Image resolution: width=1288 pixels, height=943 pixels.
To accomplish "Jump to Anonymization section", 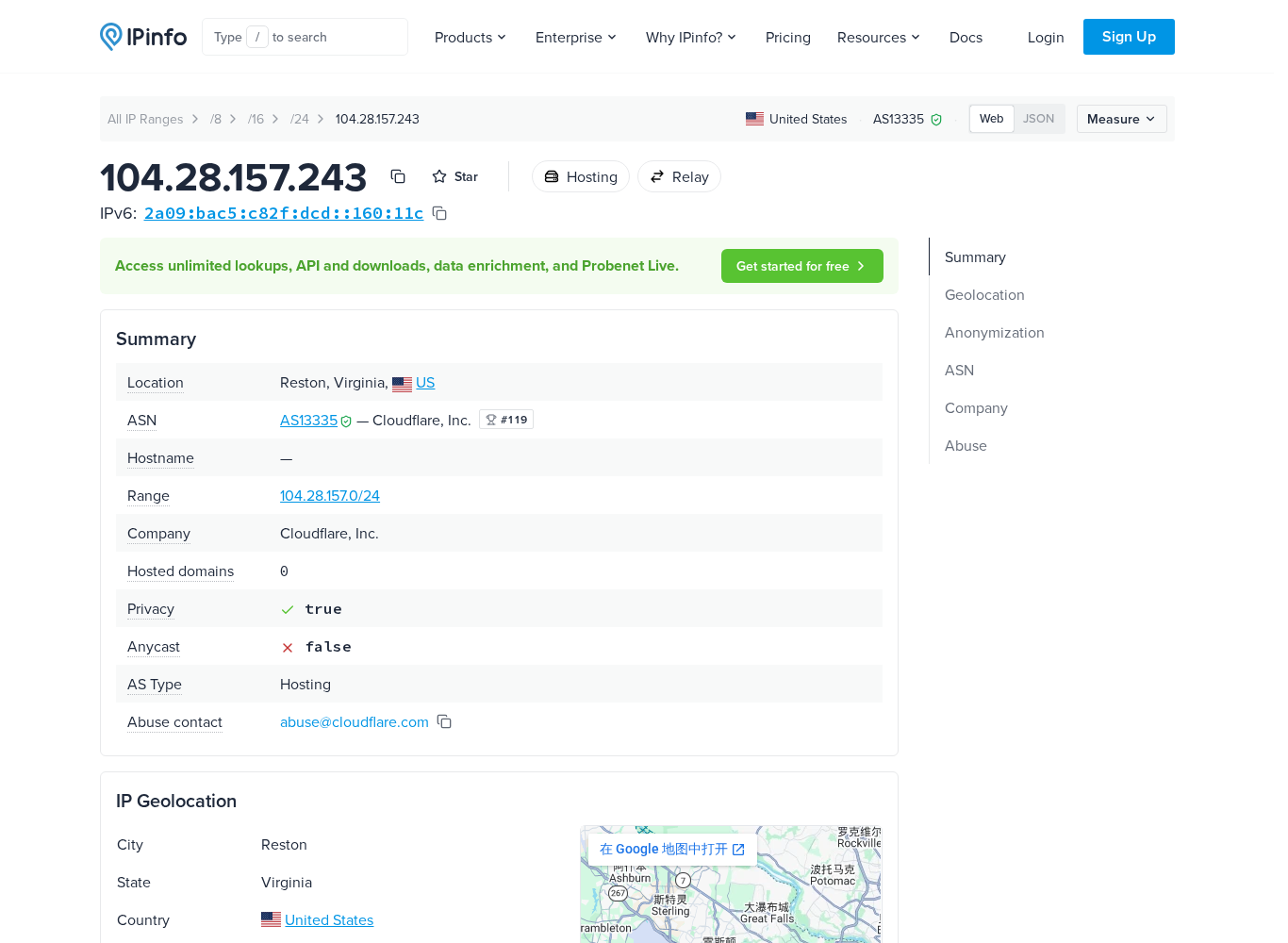I will tap(995, 332).
